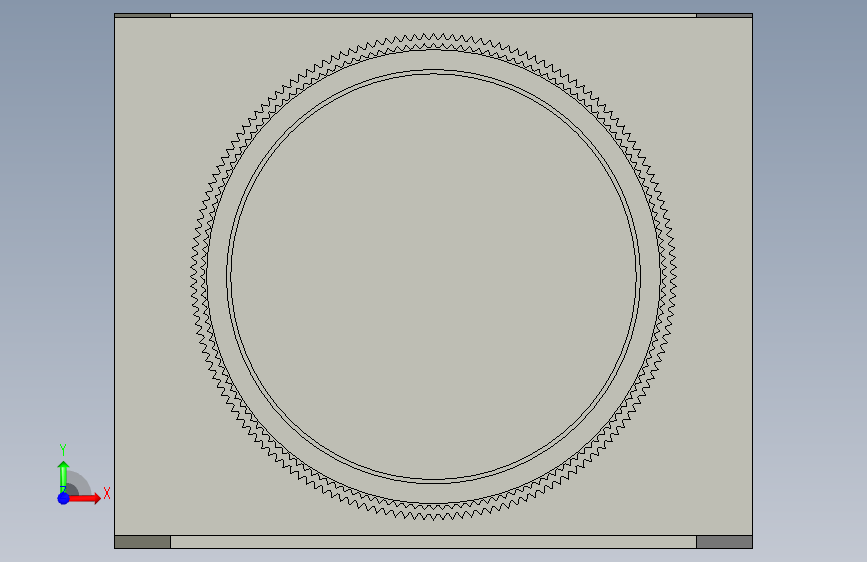Select the inner circular face of the model
867x562 pixels.
click(x=434, y=277)
